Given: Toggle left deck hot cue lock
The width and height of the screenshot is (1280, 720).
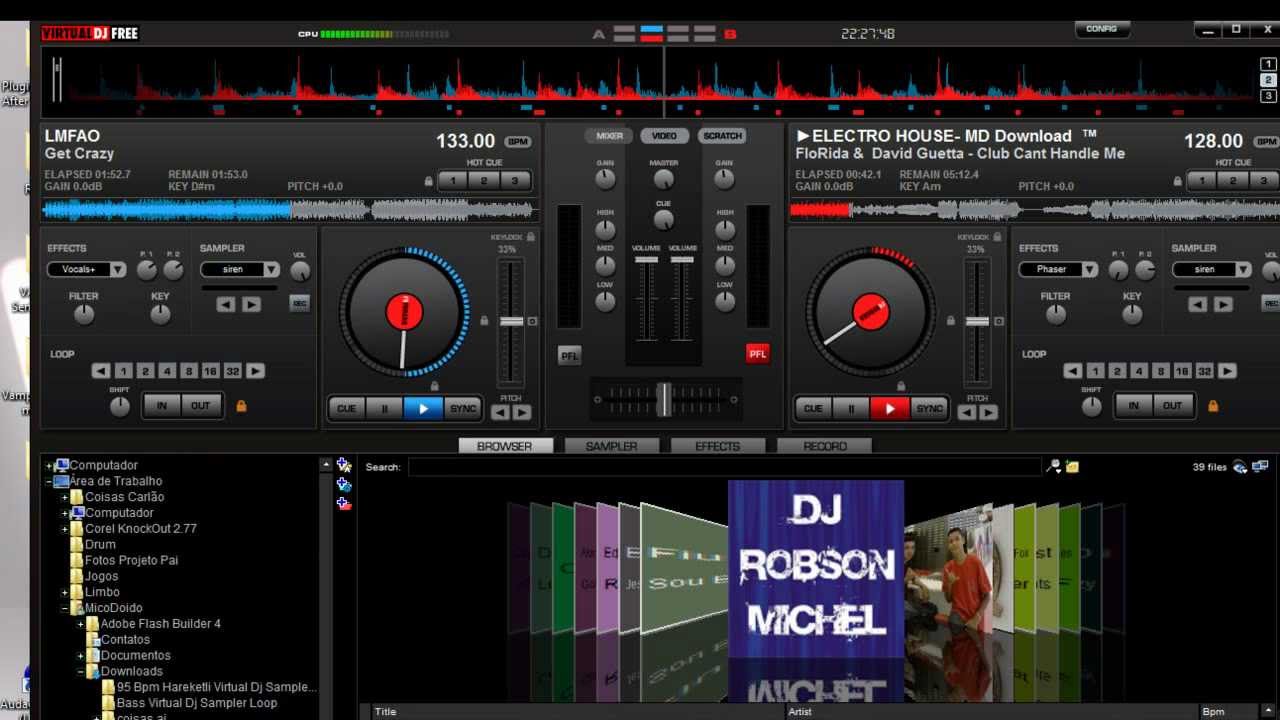Looking at the screenshot, I should click(x=429, y=181).
